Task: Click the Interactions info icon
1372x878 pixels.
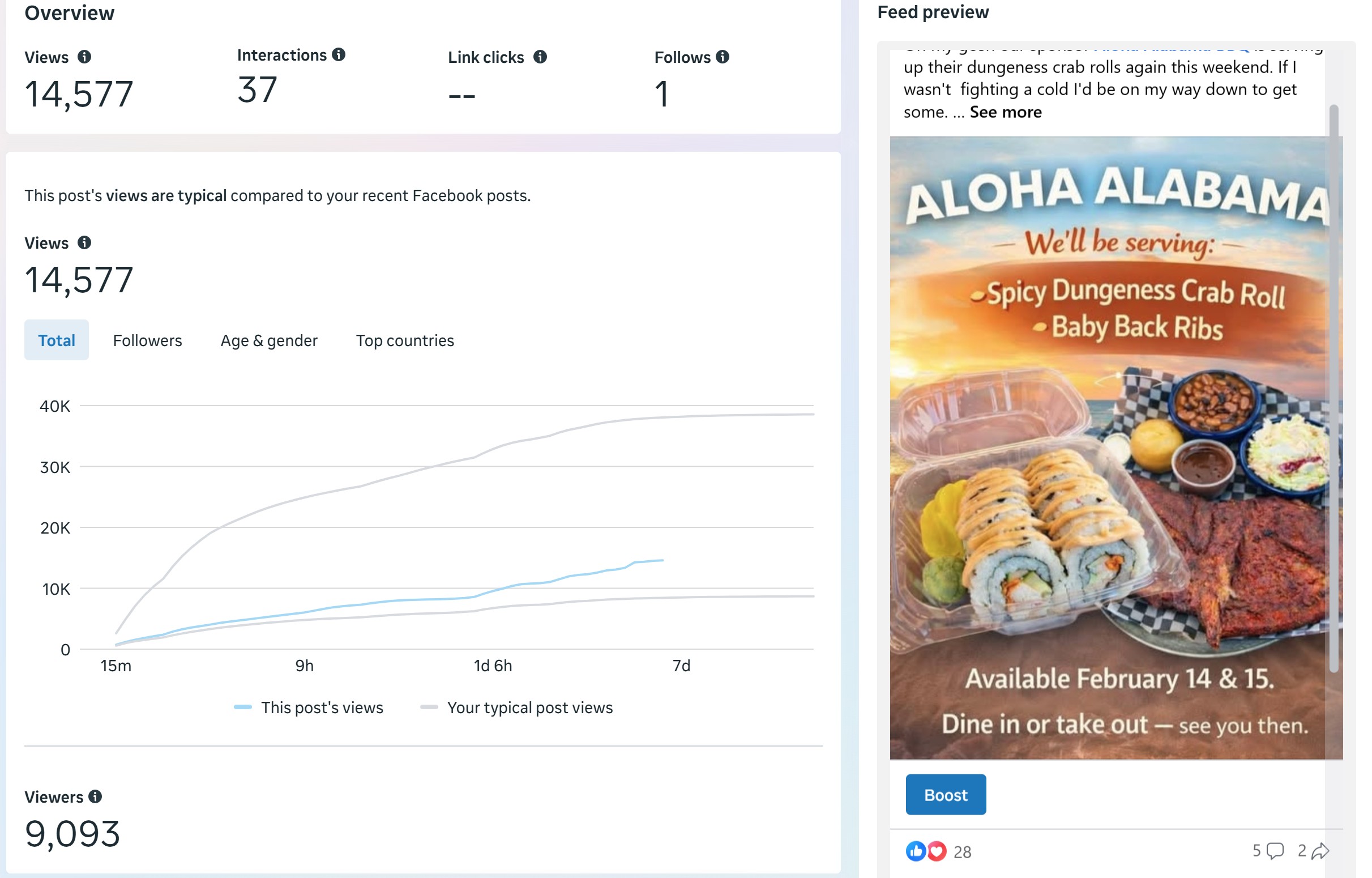Action: click(339, 55)
